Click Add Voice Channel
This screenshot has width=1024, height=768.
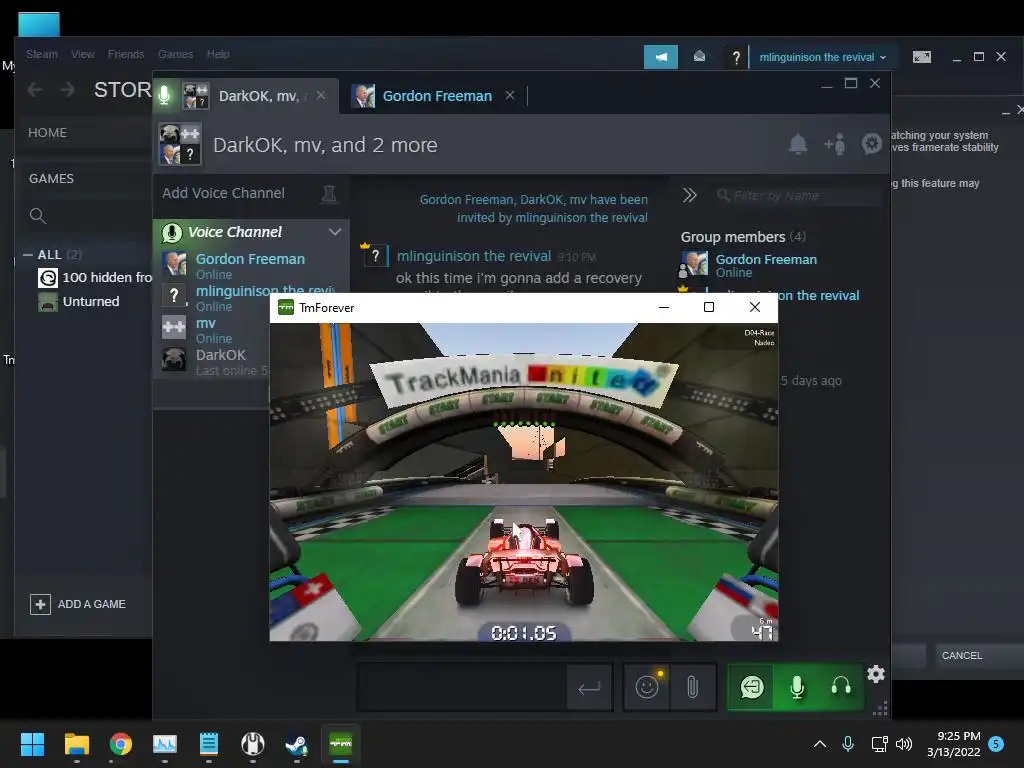tap(223, 193)
